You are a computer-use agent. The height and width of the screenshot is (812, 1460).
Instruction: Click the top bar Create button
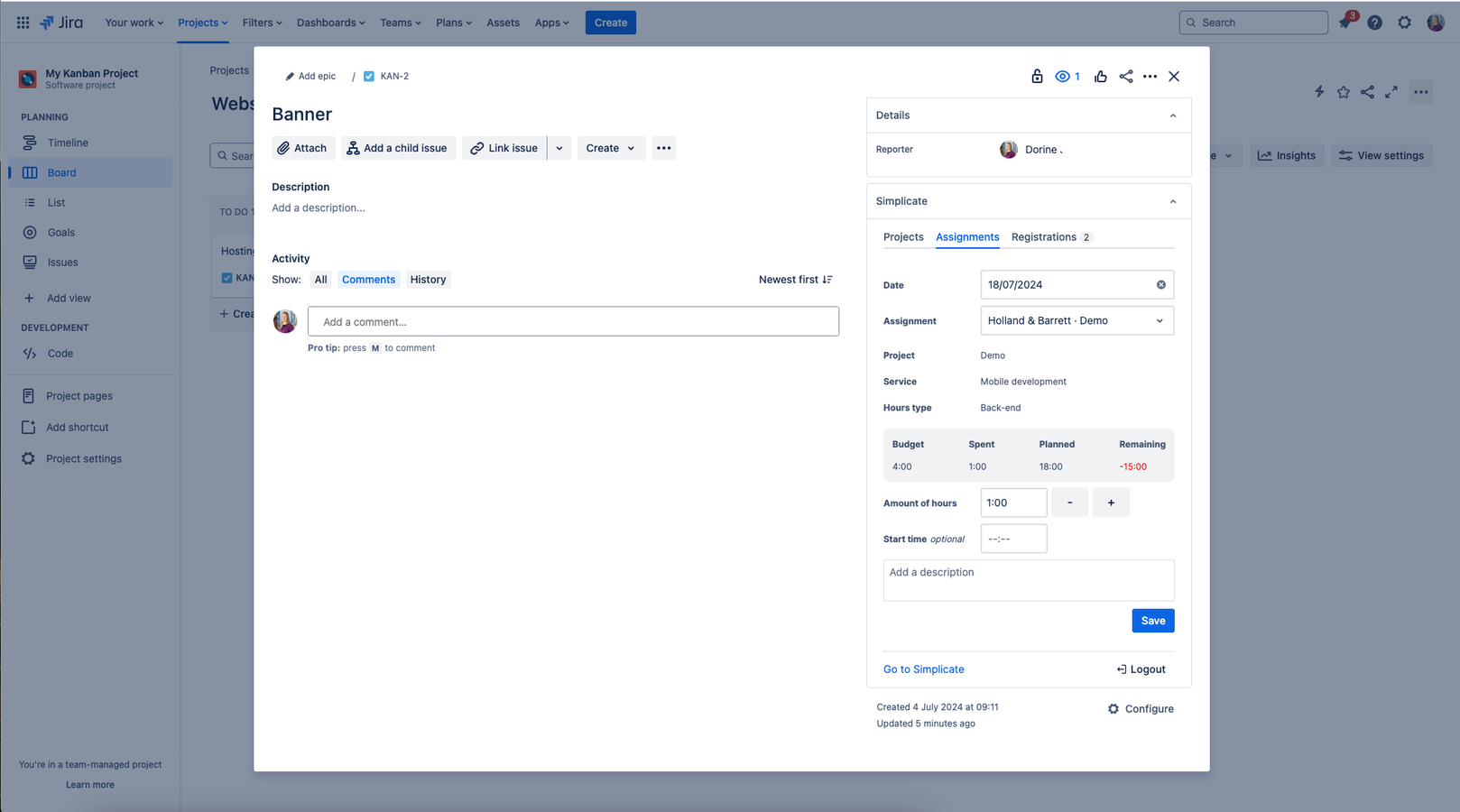click(610, 23)
